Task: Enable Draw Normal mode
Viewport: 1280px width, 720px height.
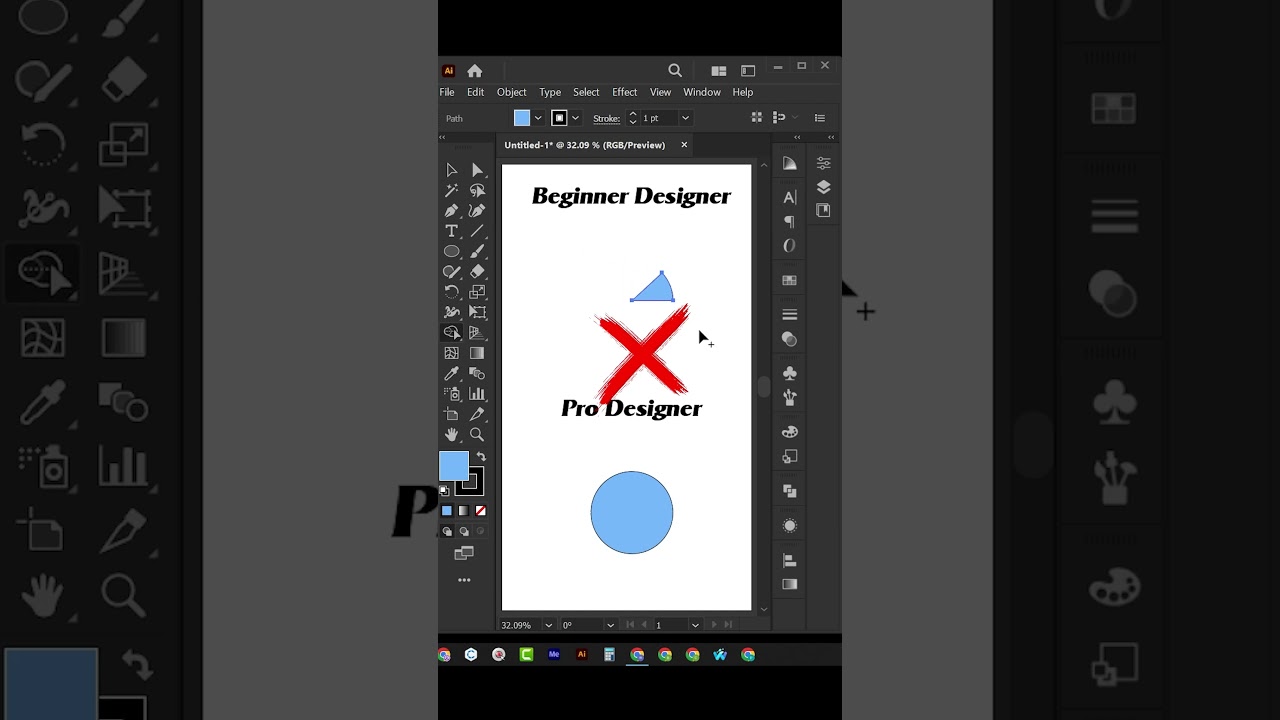Action: click(447, 532)
